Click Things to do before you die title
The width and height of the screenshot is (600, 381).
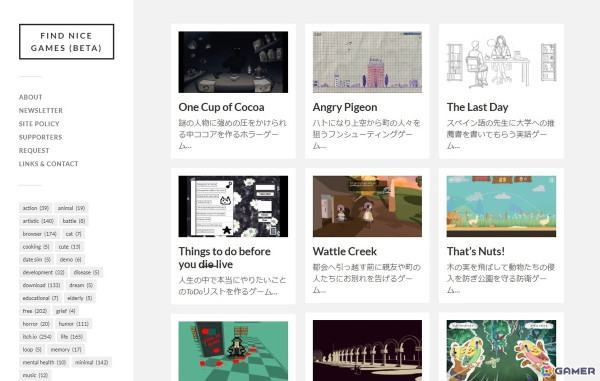pyautogui.click(x=225, y=258)
